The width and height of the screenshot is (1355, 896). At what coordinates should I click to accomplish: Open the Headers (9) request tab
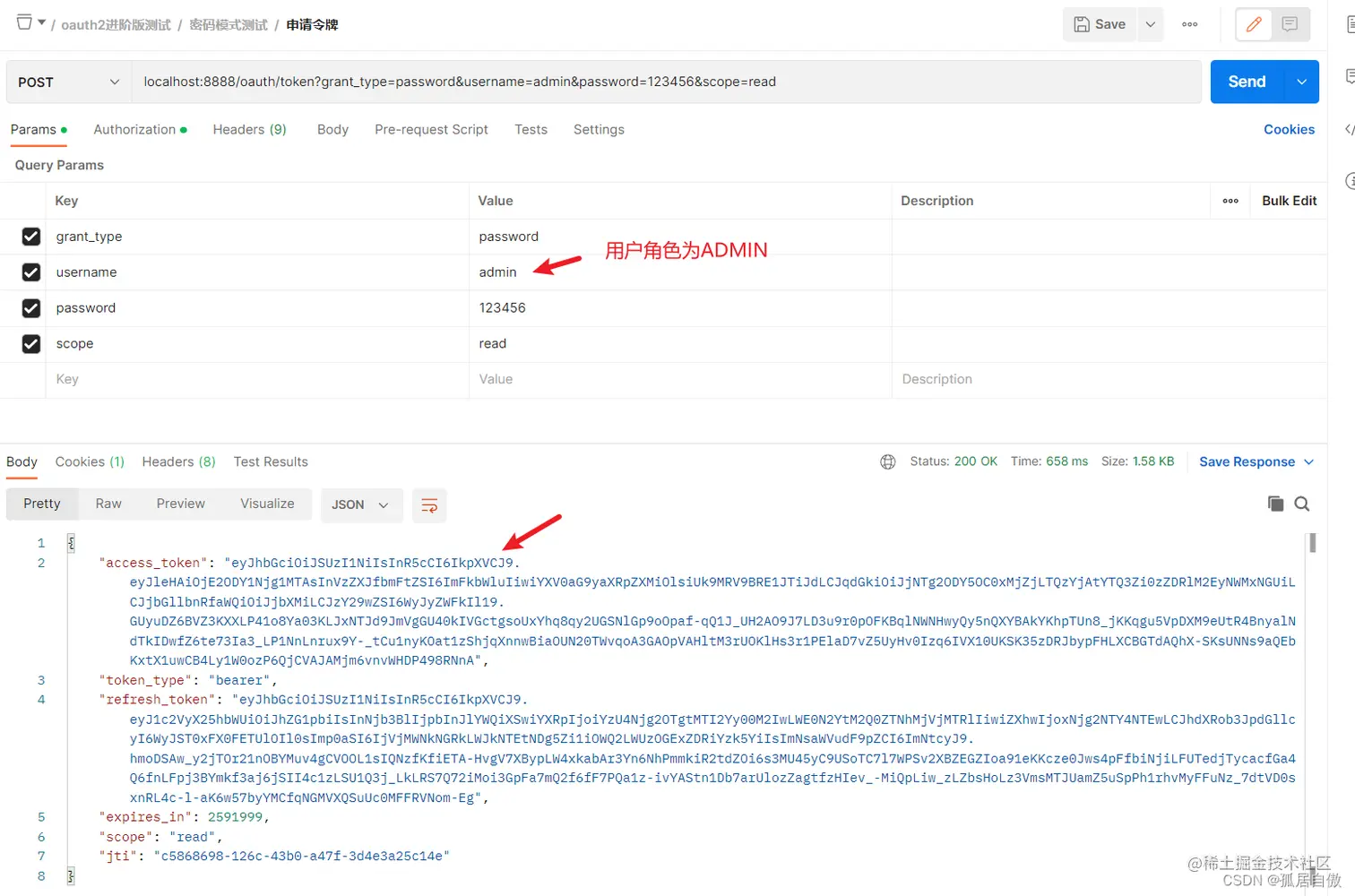point(249,130)
